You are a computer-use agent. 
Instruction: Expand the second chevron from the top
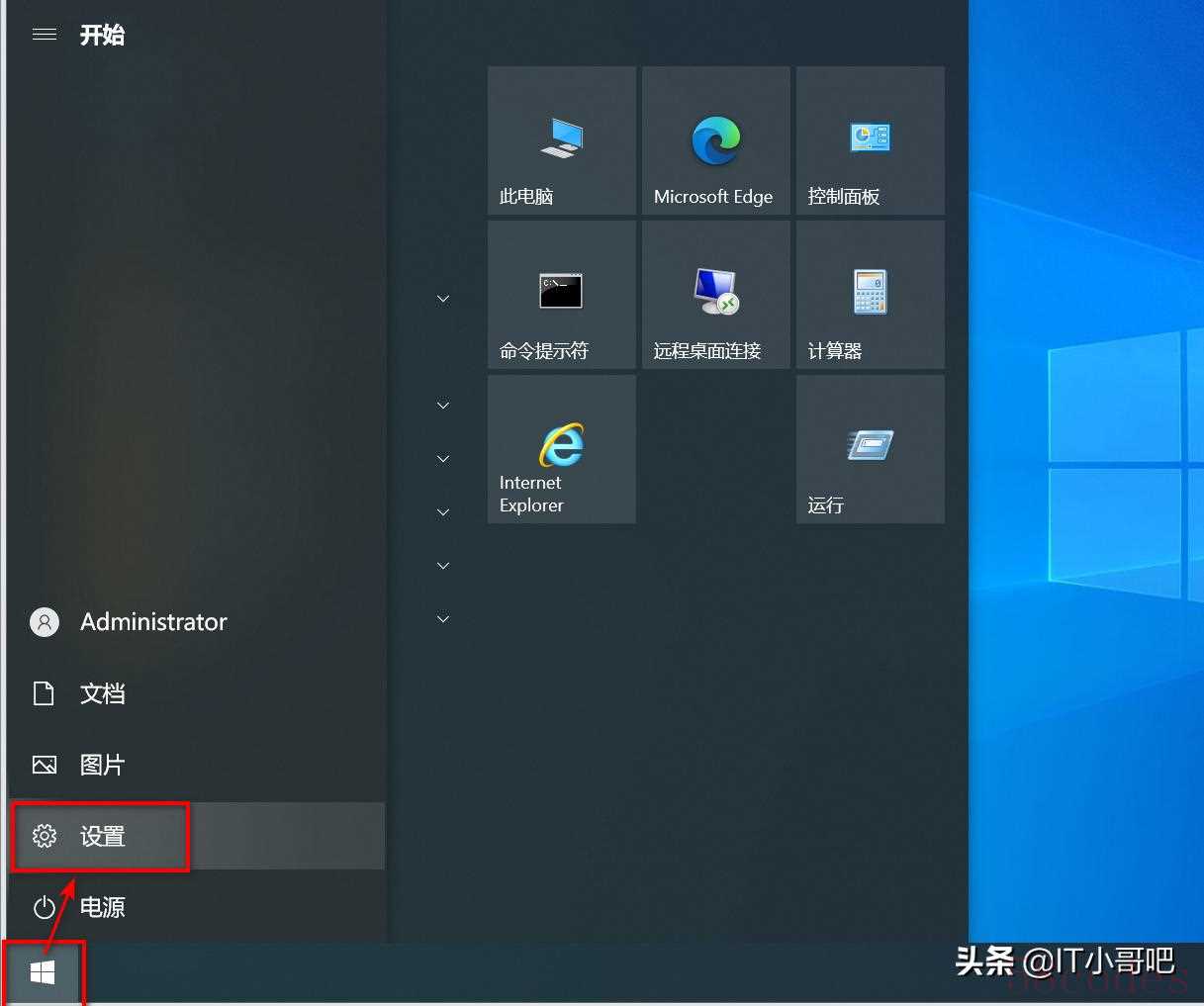443,406
